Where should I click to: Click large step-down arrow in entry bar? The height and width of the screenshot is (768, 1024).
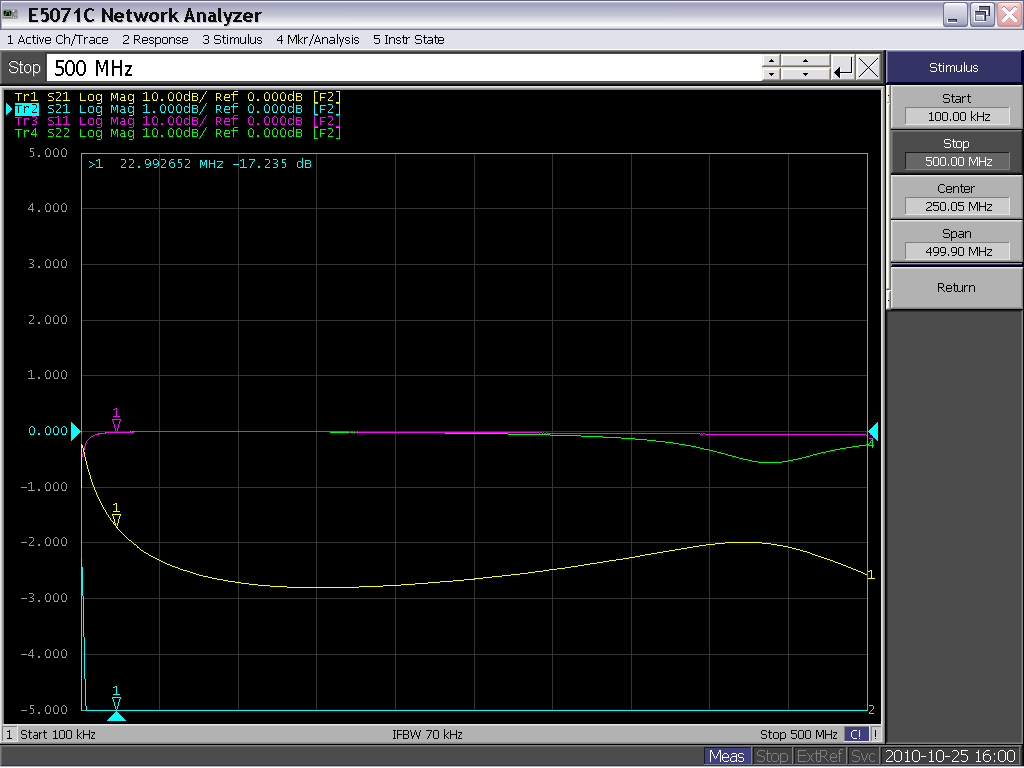tap(805, 74)
